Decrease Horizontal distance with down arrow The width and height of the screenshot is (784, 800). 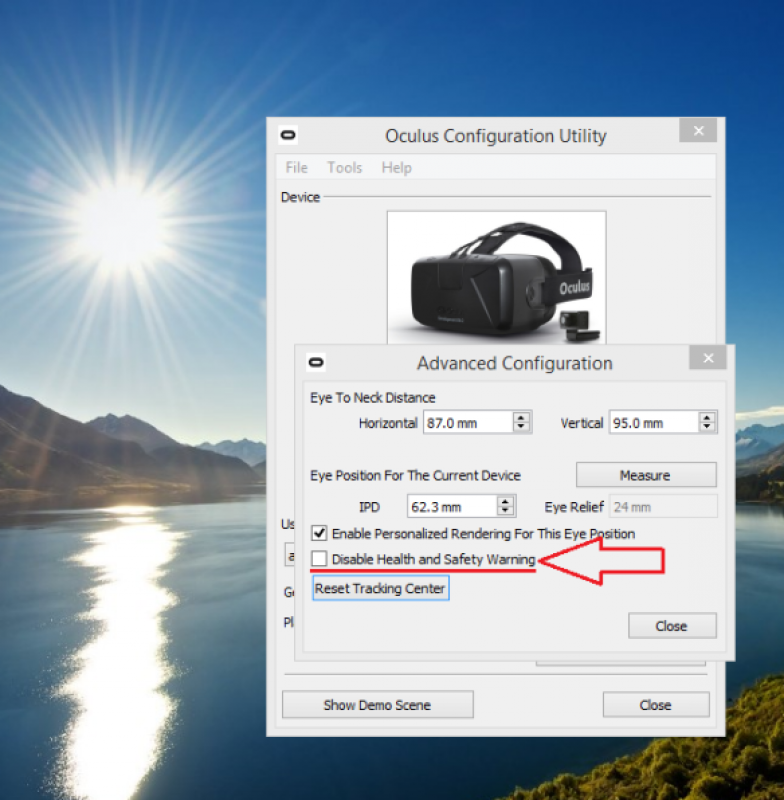[521, 428]
